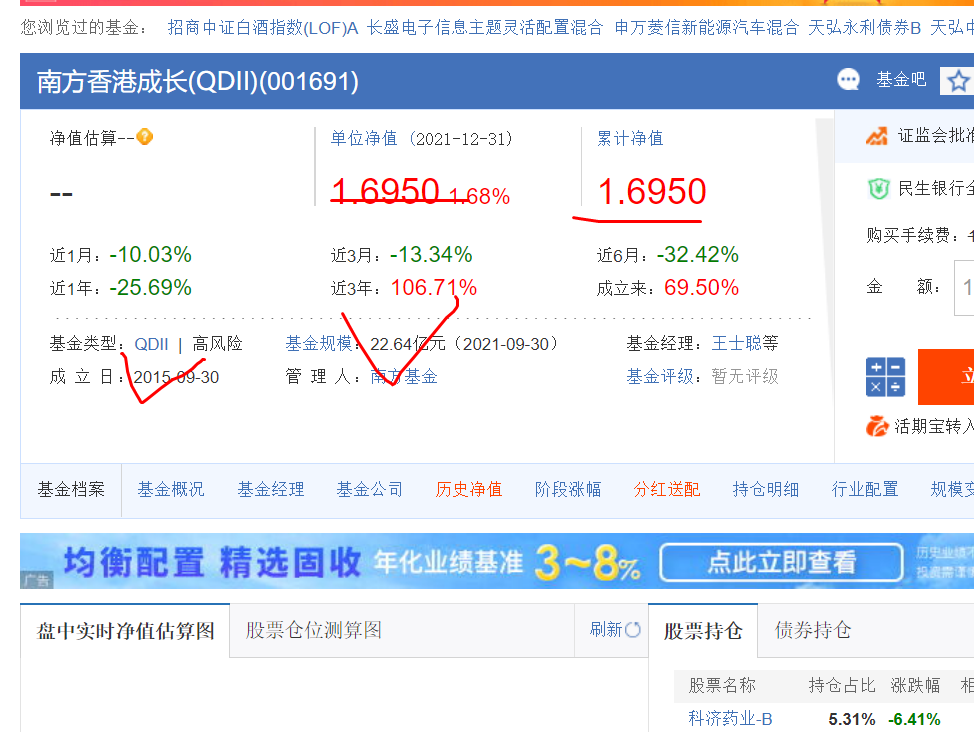974x732 pixels.
Task: Click the 涨跌幅 column header
Action: 915,685
